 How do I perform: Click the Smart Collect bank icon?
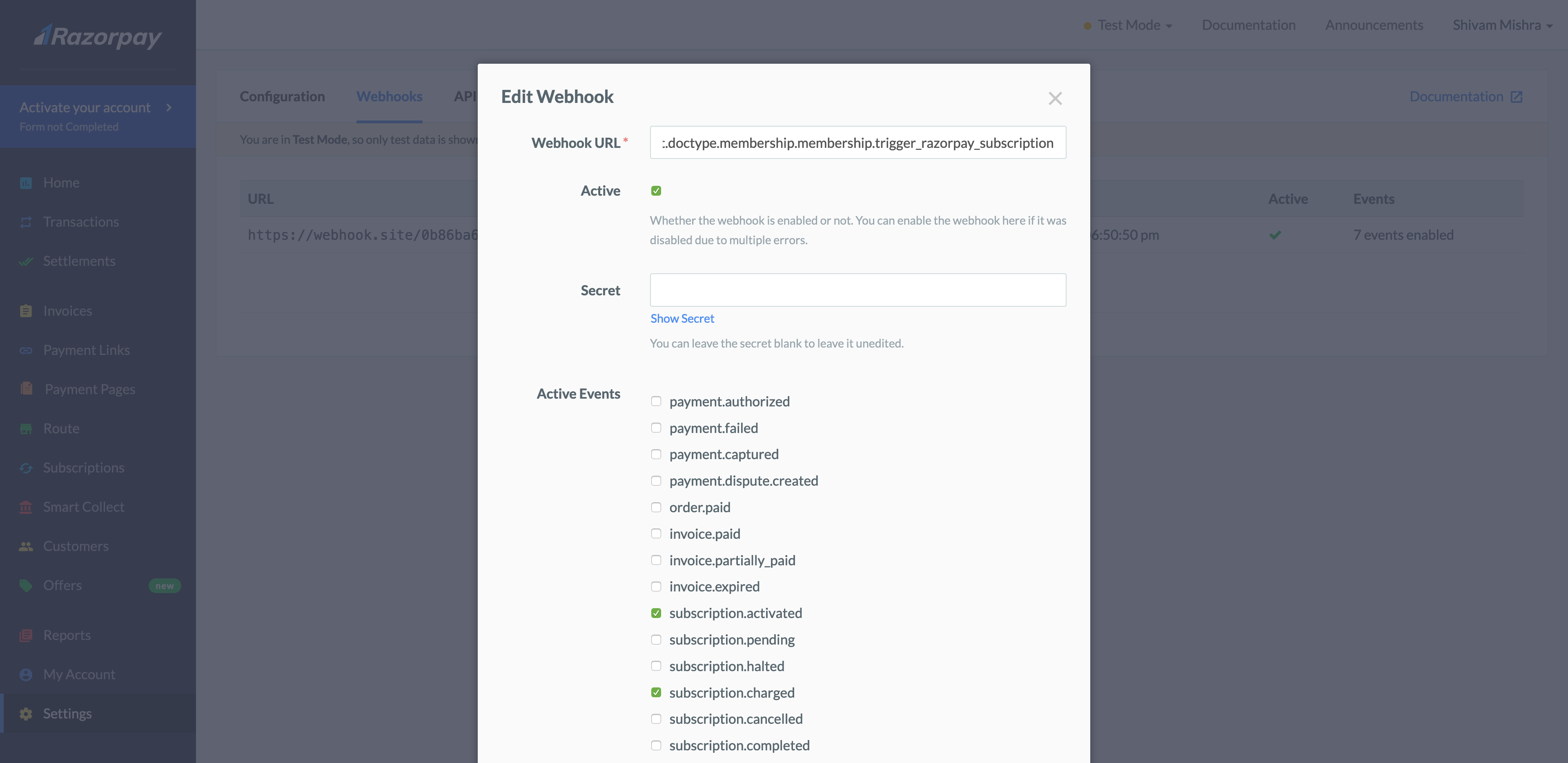[x=26, y=507]
